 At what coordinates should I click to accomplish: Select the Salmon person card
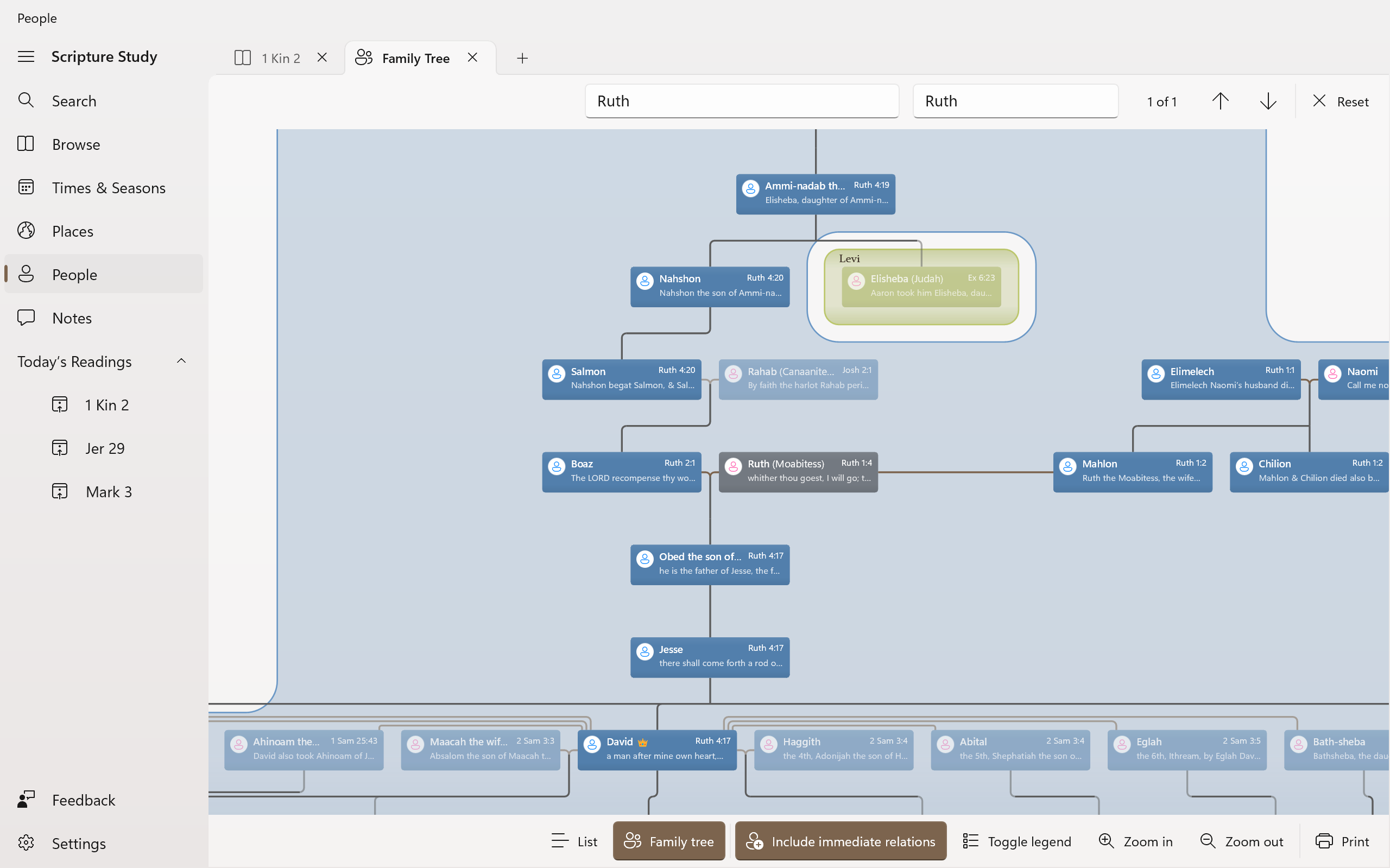pyautogui.click(x=621, y=379)
